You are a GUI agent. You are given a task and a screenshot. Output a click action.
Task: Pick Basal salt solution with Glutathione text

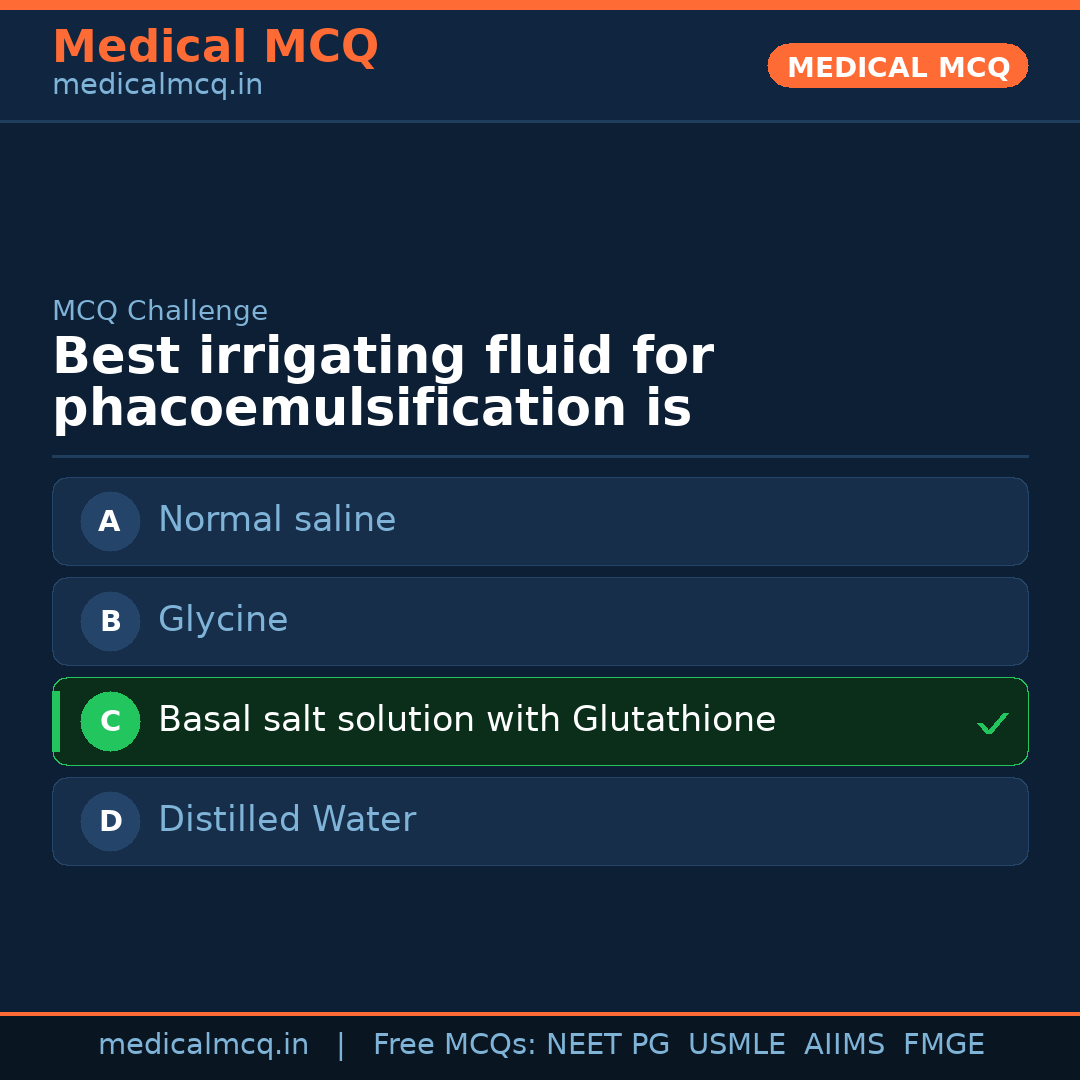point(467,720)
